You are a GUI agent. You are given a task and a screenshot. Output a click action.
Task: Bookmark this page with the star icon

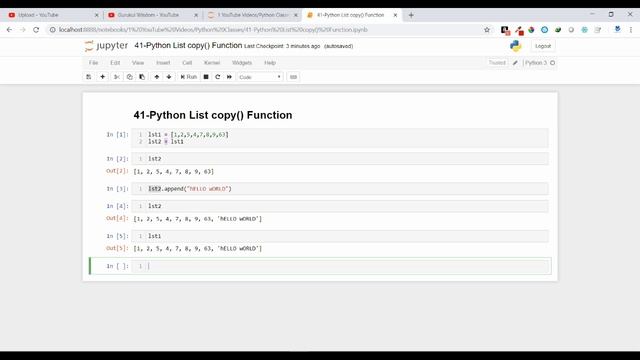click(x=487, y=30)
